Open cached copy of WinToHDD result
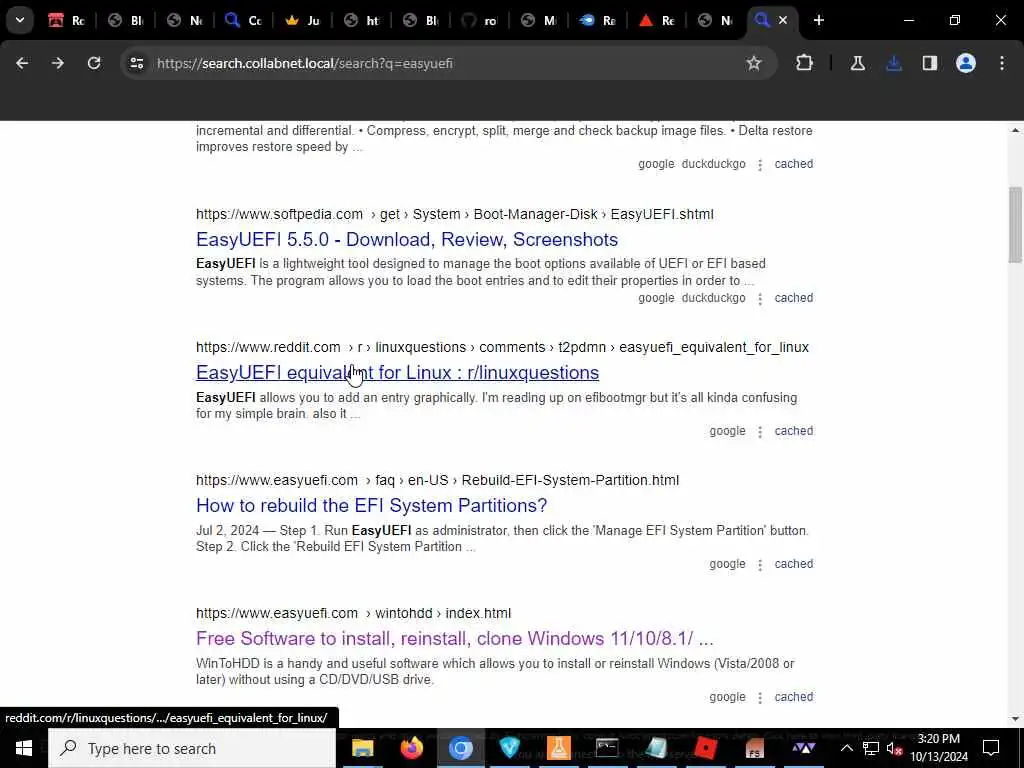 tap(793, 697)
